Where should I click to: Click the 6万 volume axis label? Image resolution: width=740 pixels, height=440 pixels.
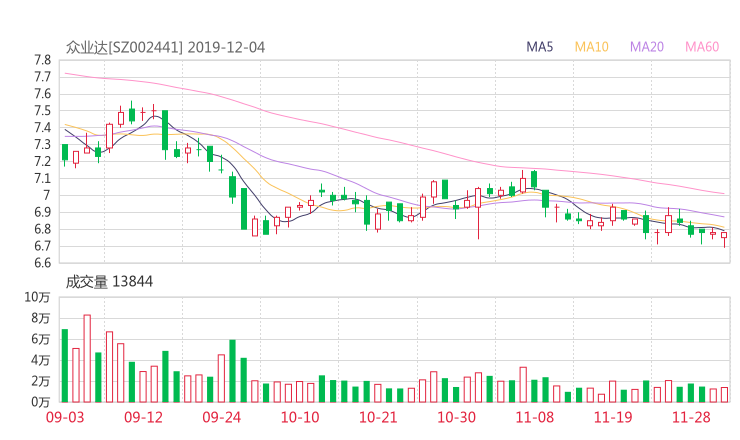(41, 339)
